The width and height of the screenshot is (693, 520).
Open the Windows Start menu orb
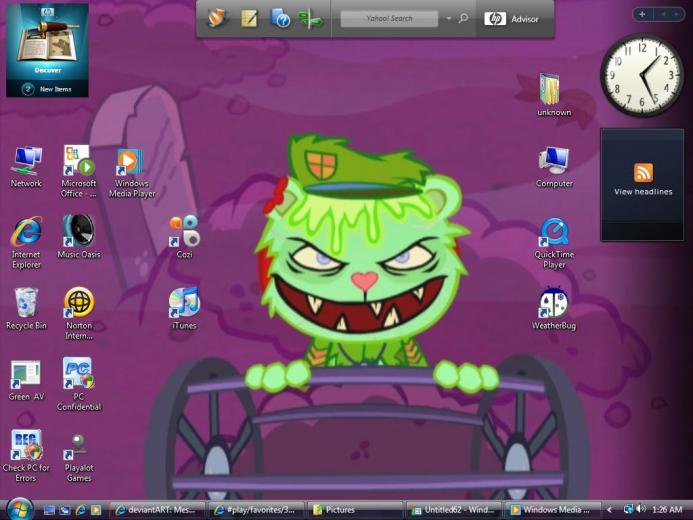coord(19,509)
